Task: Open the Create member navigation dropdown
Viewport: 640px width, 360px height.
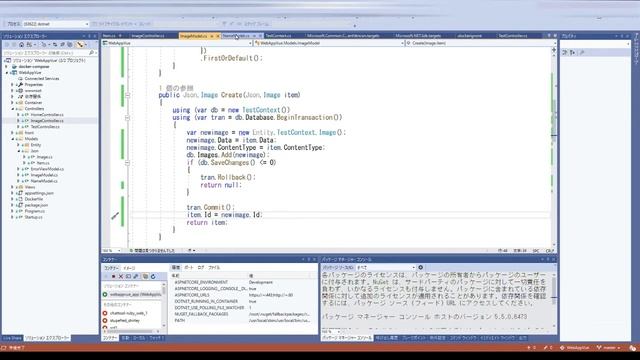Action: 554,43
